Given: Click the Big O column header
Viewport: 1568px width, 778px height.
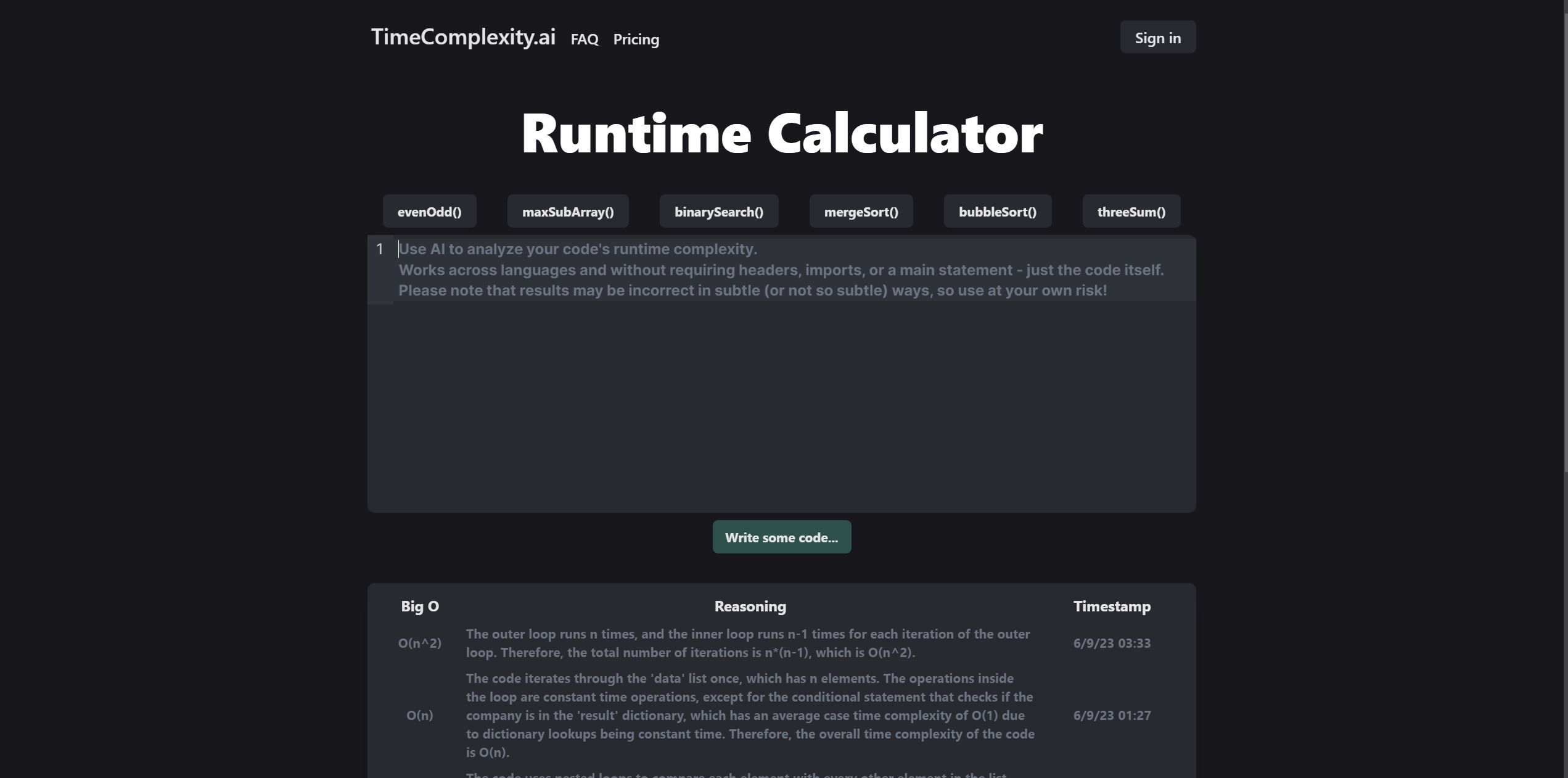Looking at the screenshot, I should click(419, 606).
